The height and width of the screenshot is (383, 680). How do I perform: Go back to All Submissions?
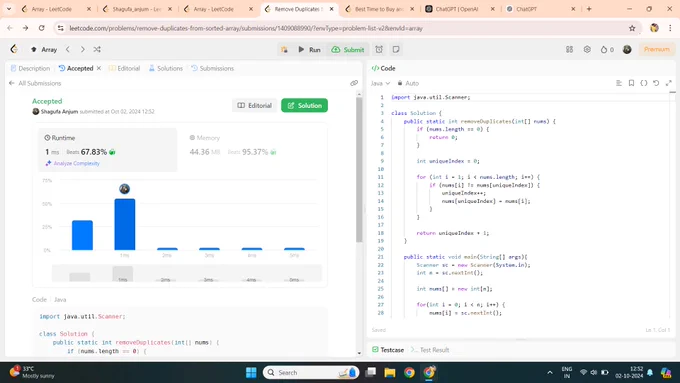tap(35, 83)
